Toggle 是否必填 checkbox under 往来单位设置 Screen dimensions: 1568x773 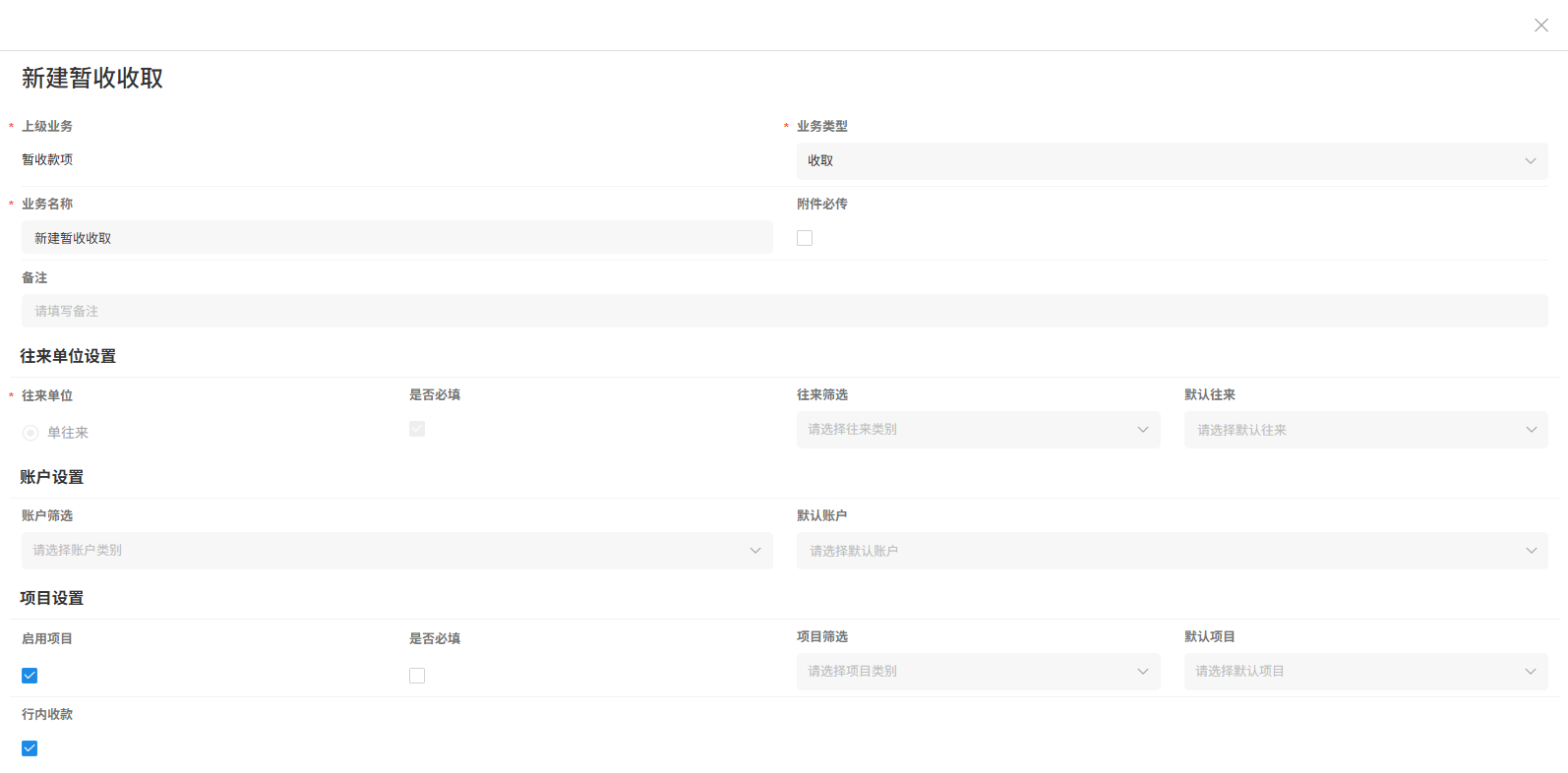tap(417, 429)
